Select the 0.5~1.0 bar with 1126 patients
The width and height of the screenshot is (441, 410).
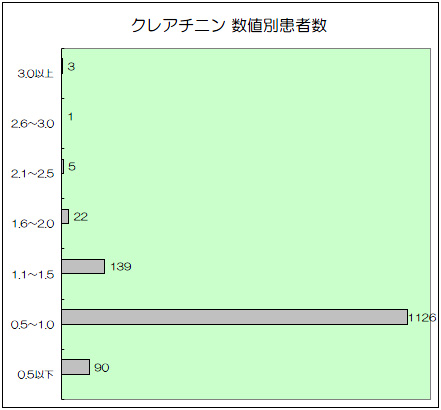[235, 317]
